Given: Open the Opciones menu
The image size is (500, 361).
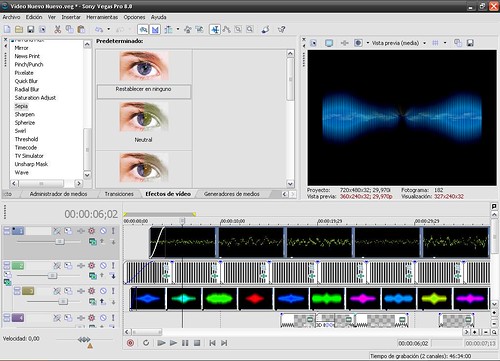Looking at the screenshot, I should (134, 17).
